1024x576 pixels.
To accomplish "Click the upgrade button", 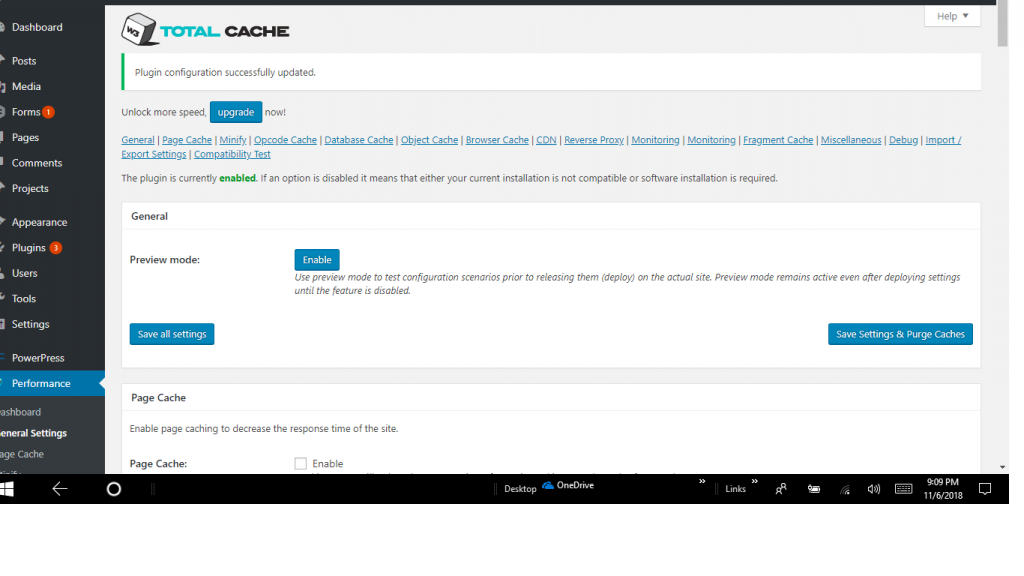I will [x=236, y=112].
